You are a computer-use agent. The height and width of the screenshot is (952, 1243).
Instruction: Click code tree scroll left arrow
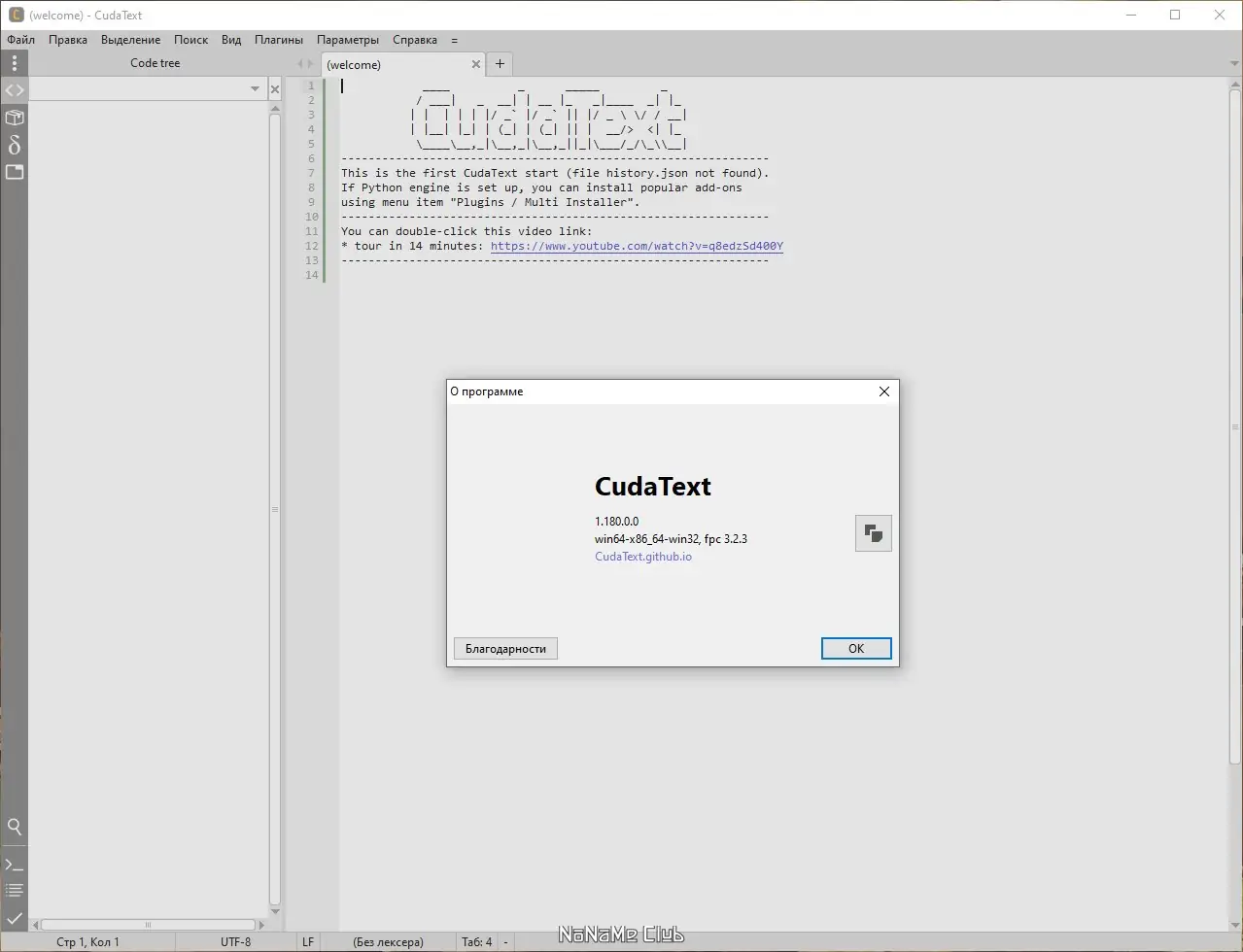point(35,925)
